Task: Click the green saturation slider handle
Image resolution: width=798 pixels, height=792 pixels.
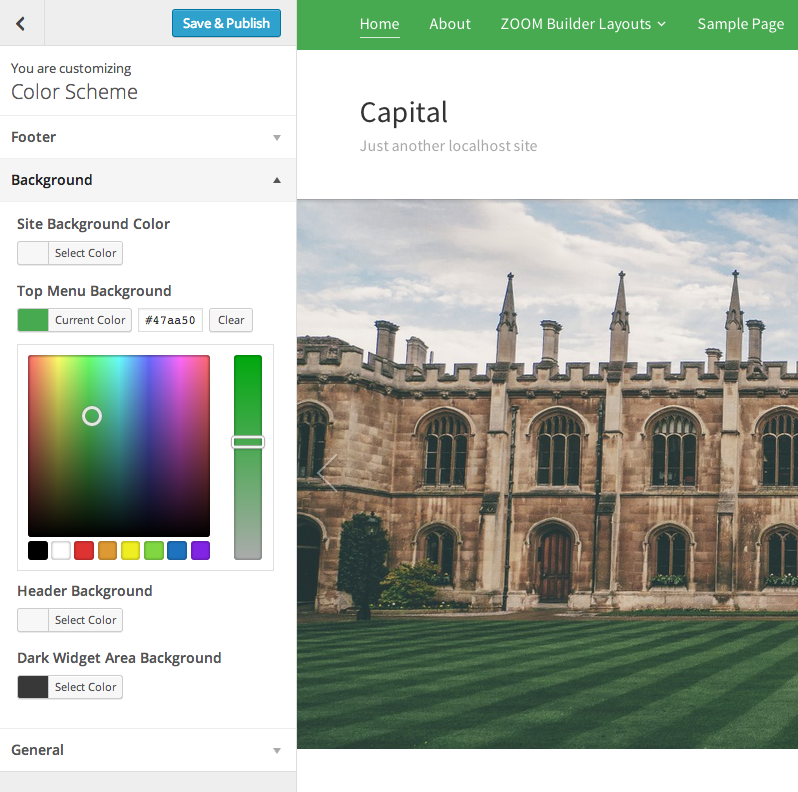Action: click(x=248, y=442)
